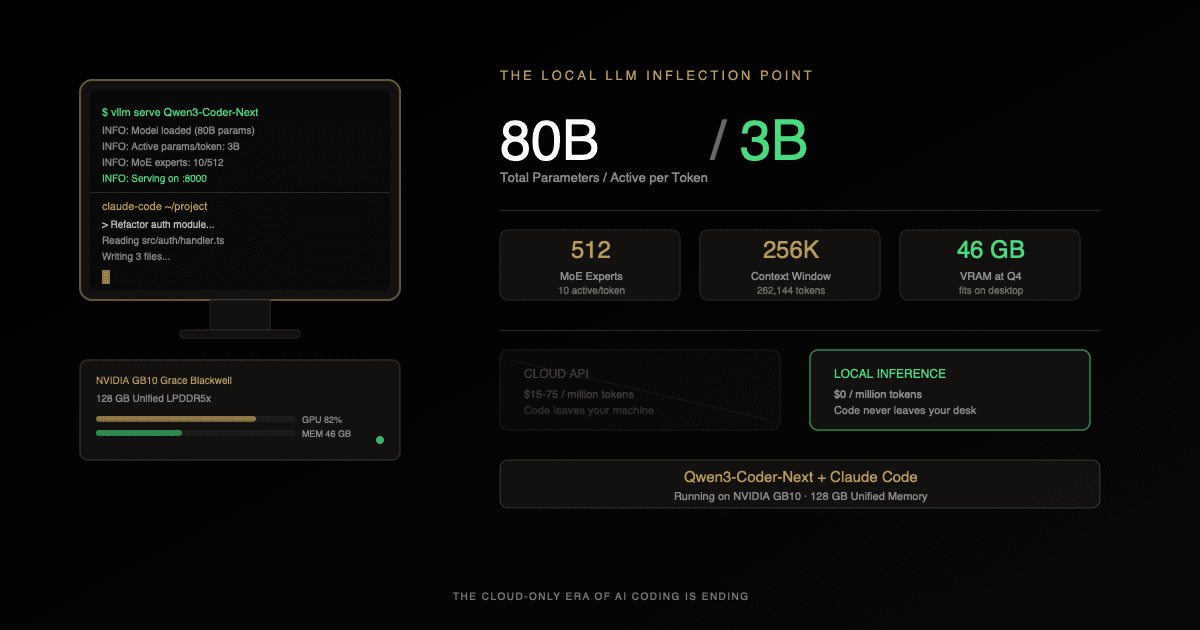Image resolution: width=1200 pixels, height=630 pixels.
Task: Open the 256K Context Window card
Action: point(790,265)
